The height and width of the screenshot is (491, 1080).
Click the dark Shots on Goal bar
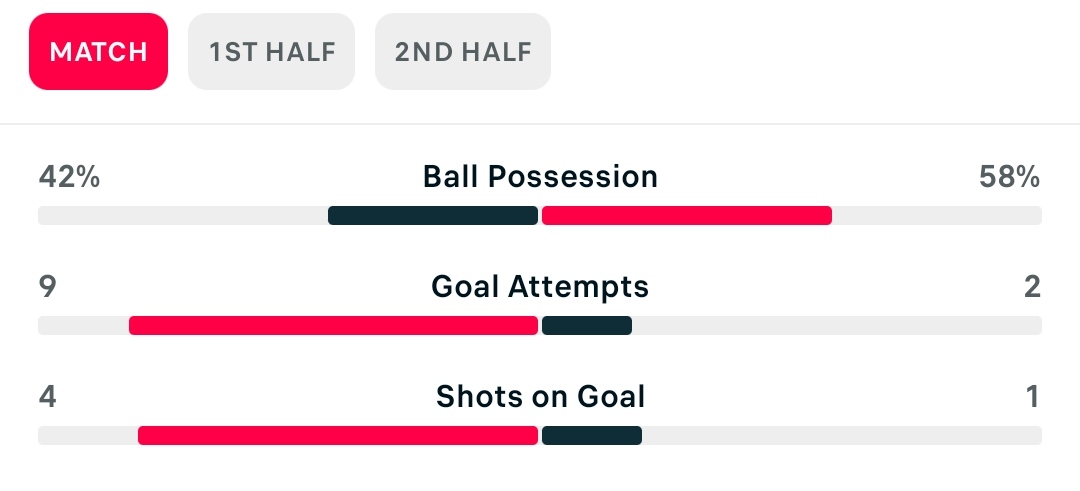[592, 436]
